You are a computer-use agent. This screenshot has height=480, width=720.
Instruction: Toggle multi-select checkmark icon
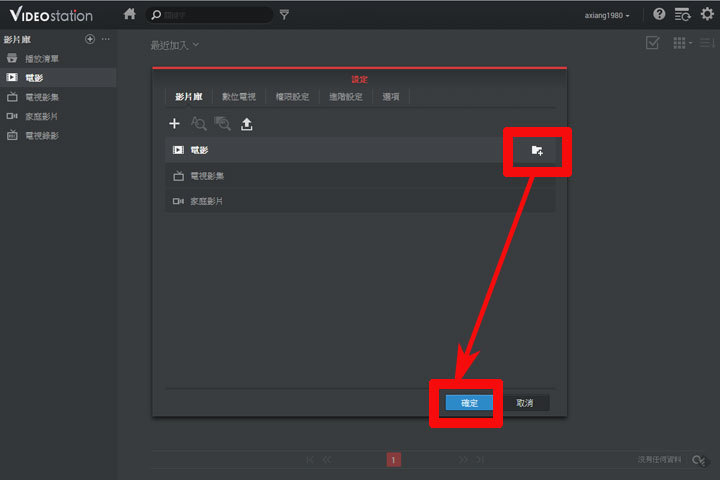click(x=652, y=43)
